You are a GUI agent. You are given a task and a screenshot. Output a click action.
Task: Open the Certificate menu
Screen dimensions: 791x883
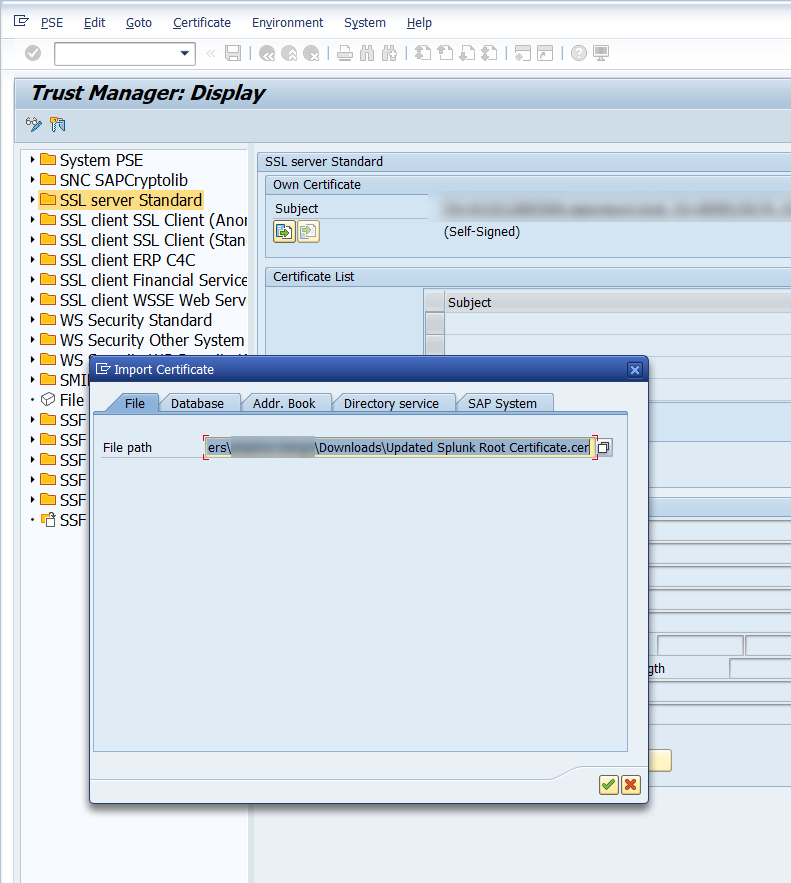[x=201, y=22]
